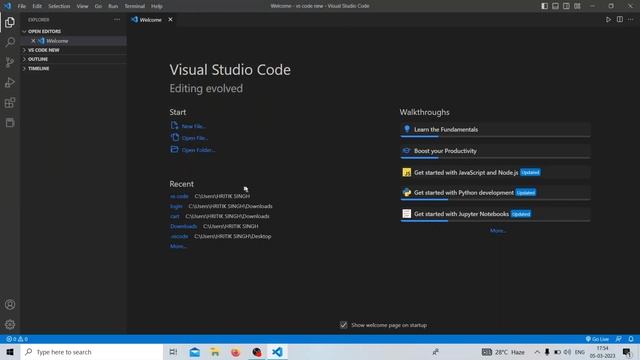Open the Go menu
The width and height of the screenshot is (640, 360).
coord(98,6)
